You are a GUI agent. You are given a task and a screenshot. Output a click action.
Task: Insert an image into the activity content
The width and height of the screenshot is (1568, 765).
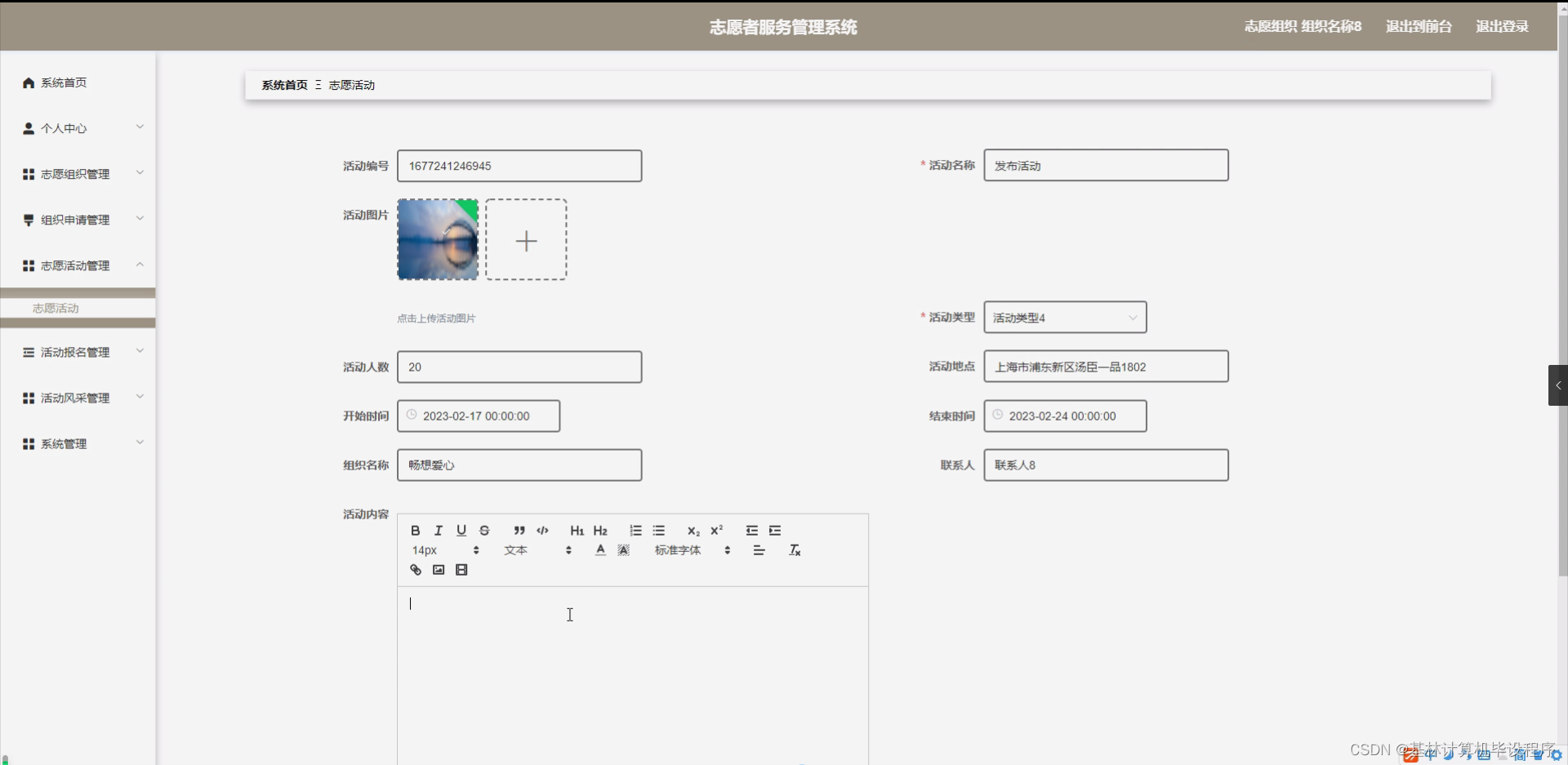(x=438, y=569)
